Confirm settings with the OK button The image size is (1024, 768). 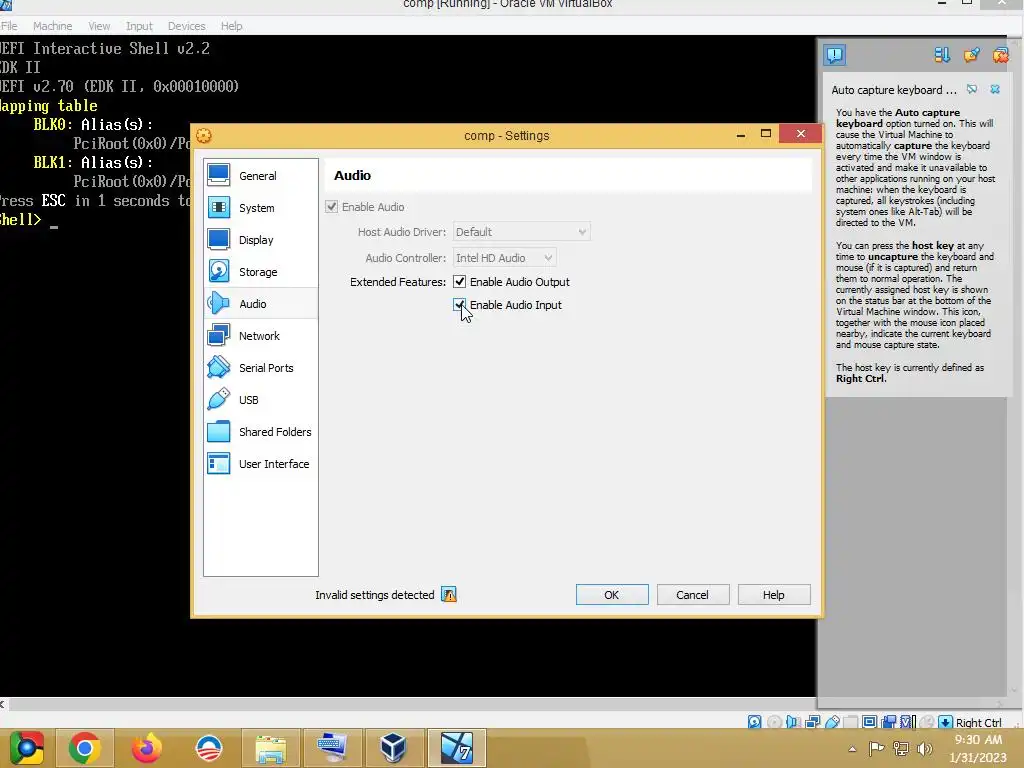coord(612,595)
